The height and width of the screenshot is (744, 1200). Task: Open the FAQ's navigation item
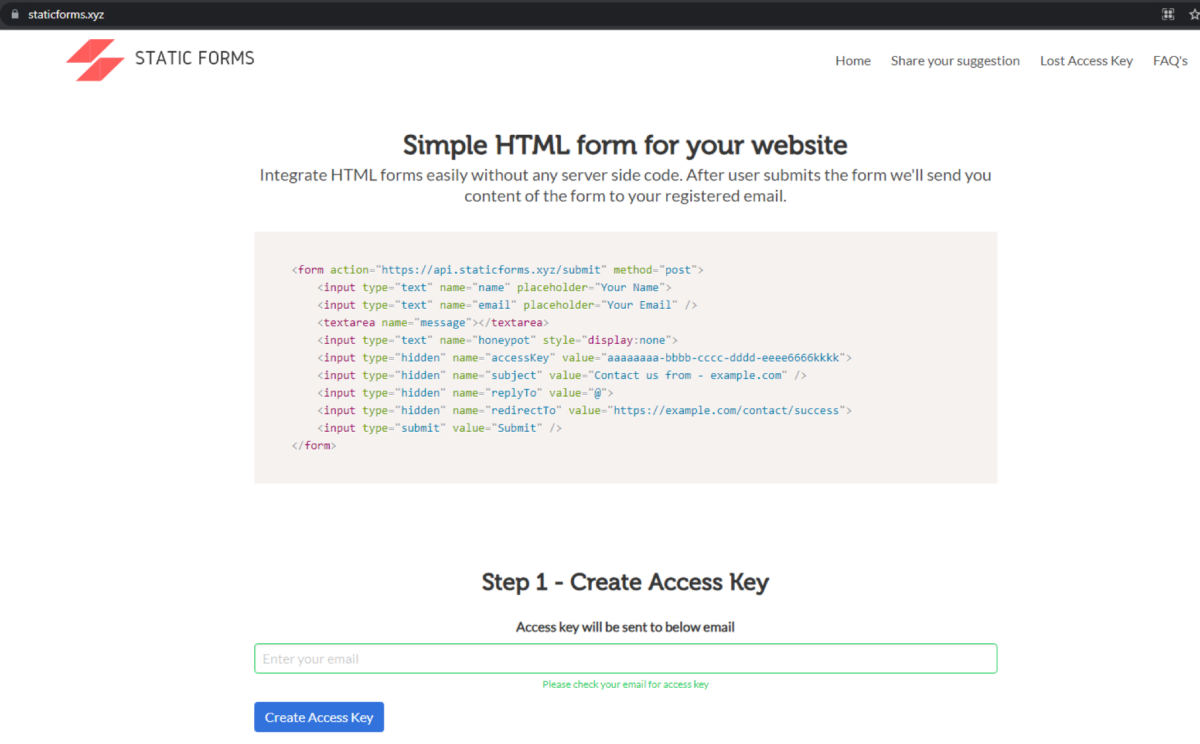(x=1170, y=61)
